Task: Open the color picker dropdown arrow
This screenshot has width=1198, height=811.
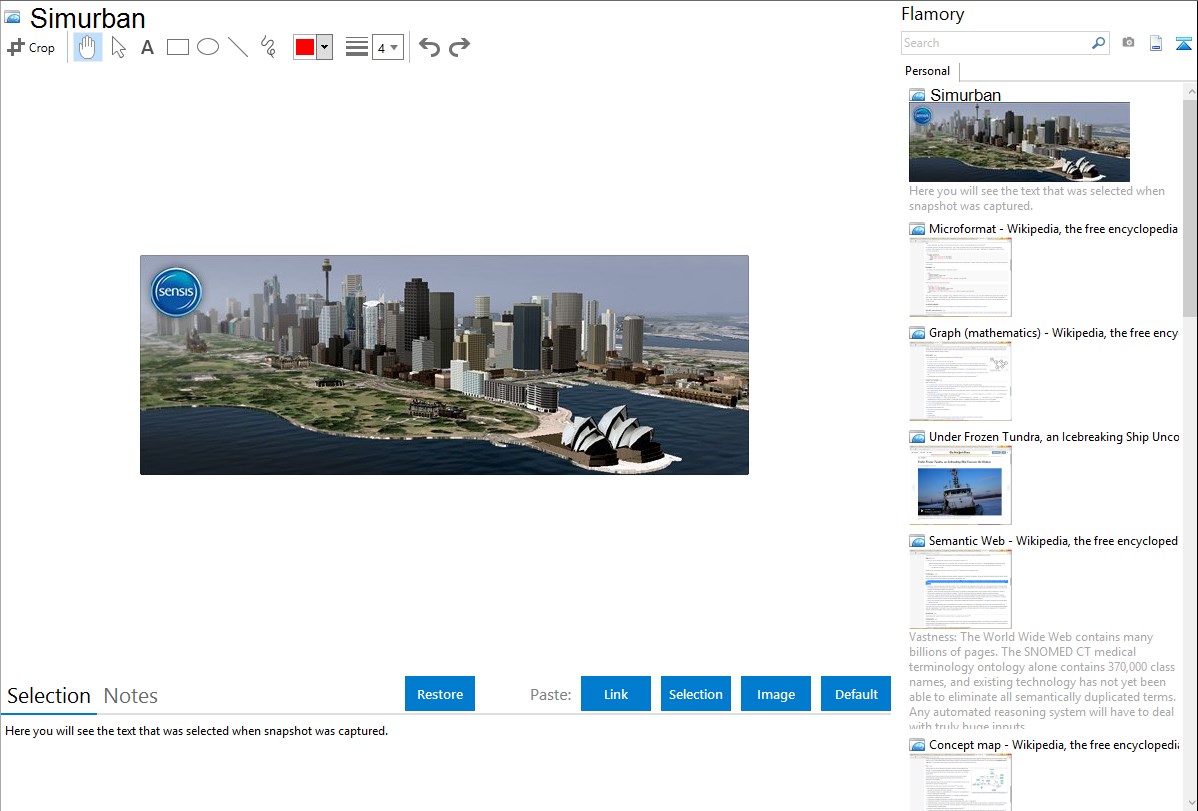Action: point(324,47)
